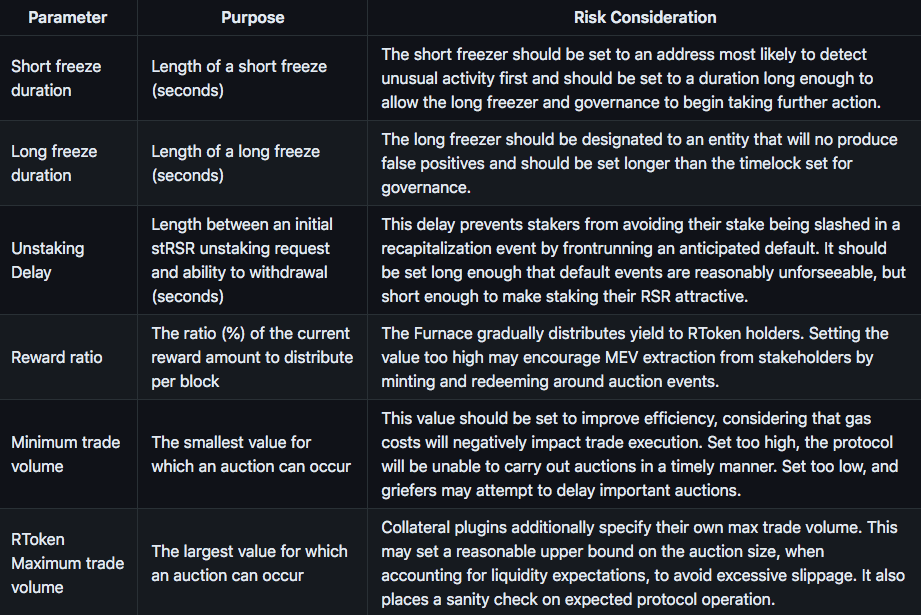Click the 'smallest value' auction purpose cell

[x=251, y=454]
